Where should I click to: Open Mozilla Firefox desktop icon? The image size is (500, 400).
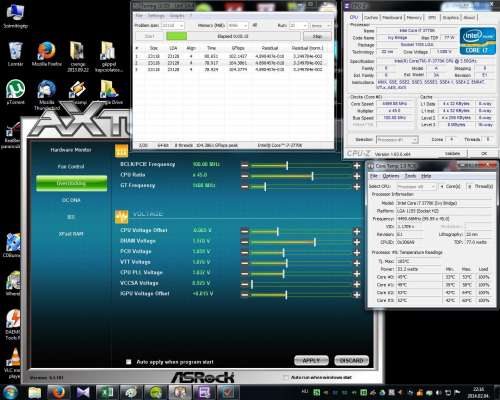[x=47, y=53]
